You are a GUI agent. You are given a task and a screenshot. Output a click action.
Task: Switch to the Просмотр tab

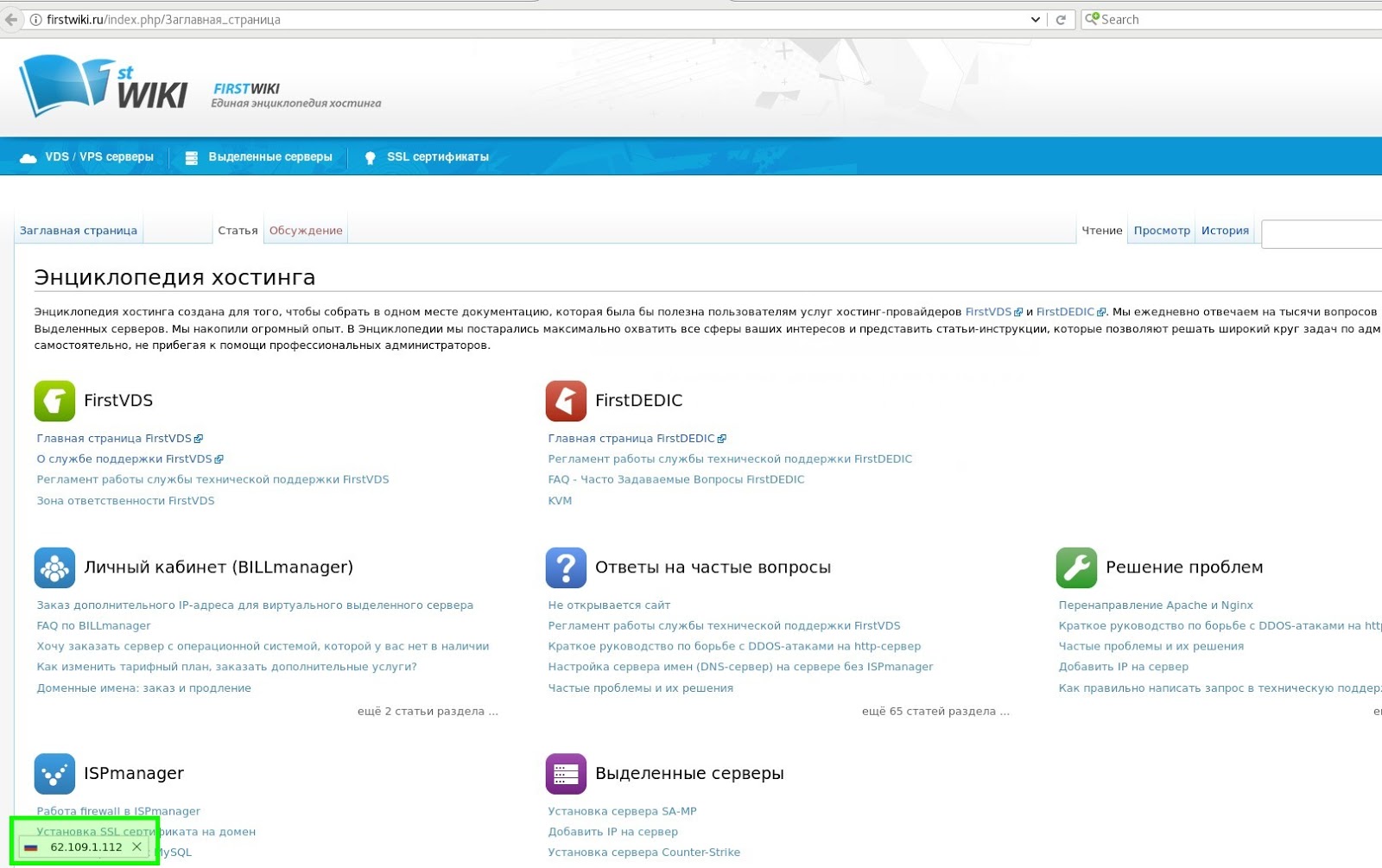1162,231
